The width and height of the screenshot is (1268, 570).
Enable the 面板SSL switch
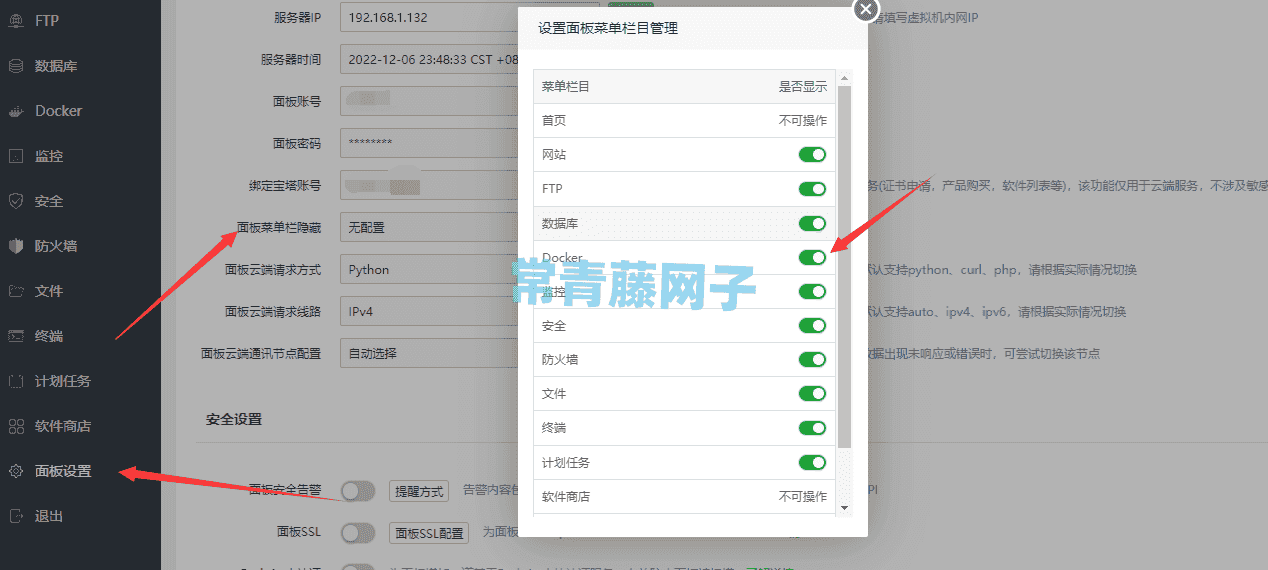(357, 533)
